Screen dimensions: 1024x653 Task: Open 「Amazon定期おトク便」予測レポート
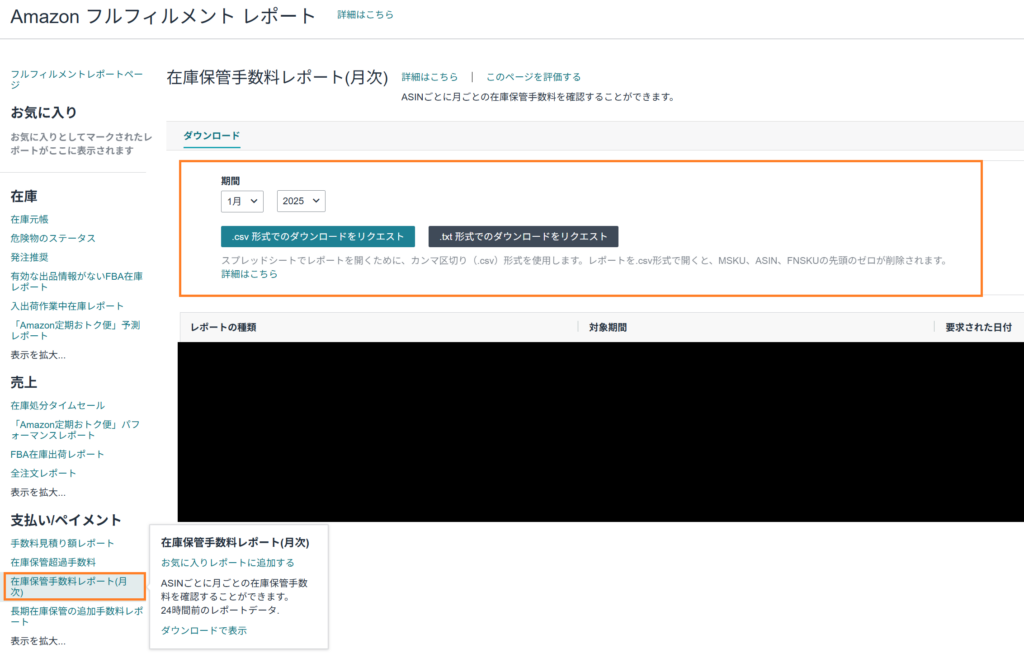pos(75,330)
